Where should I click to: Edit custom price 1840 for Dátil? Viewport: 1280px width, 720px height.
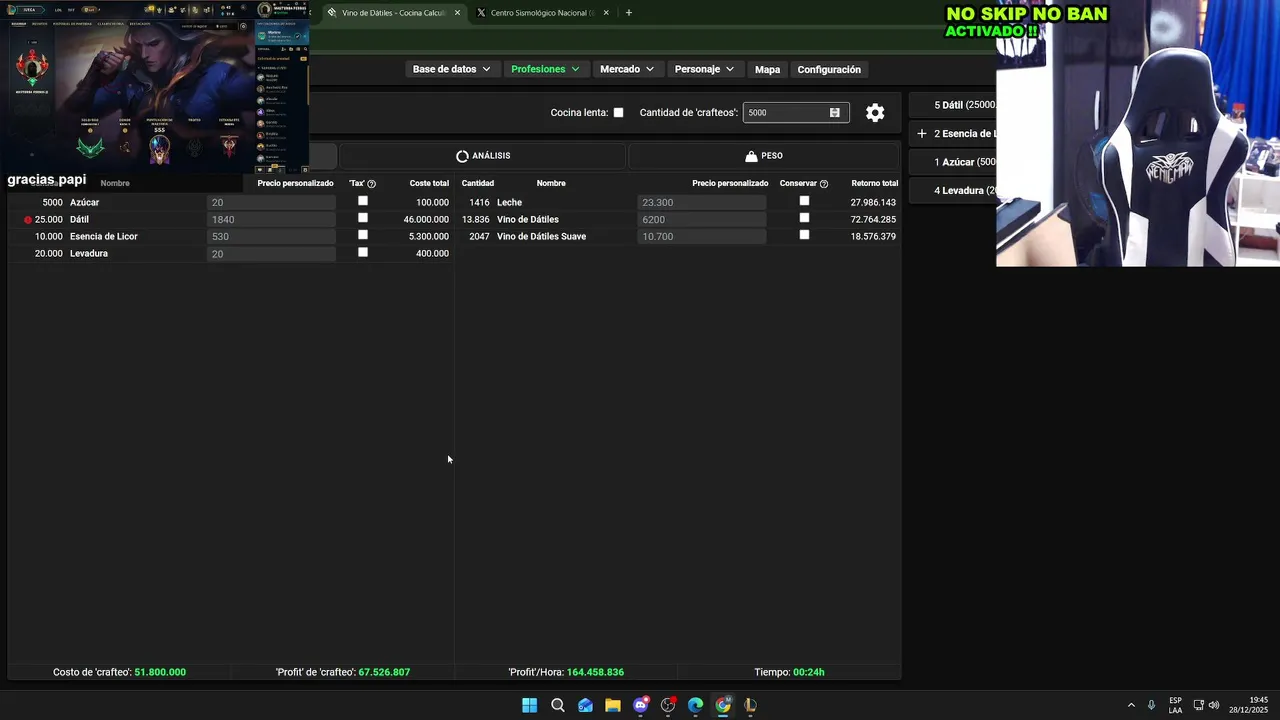point(271,220)
